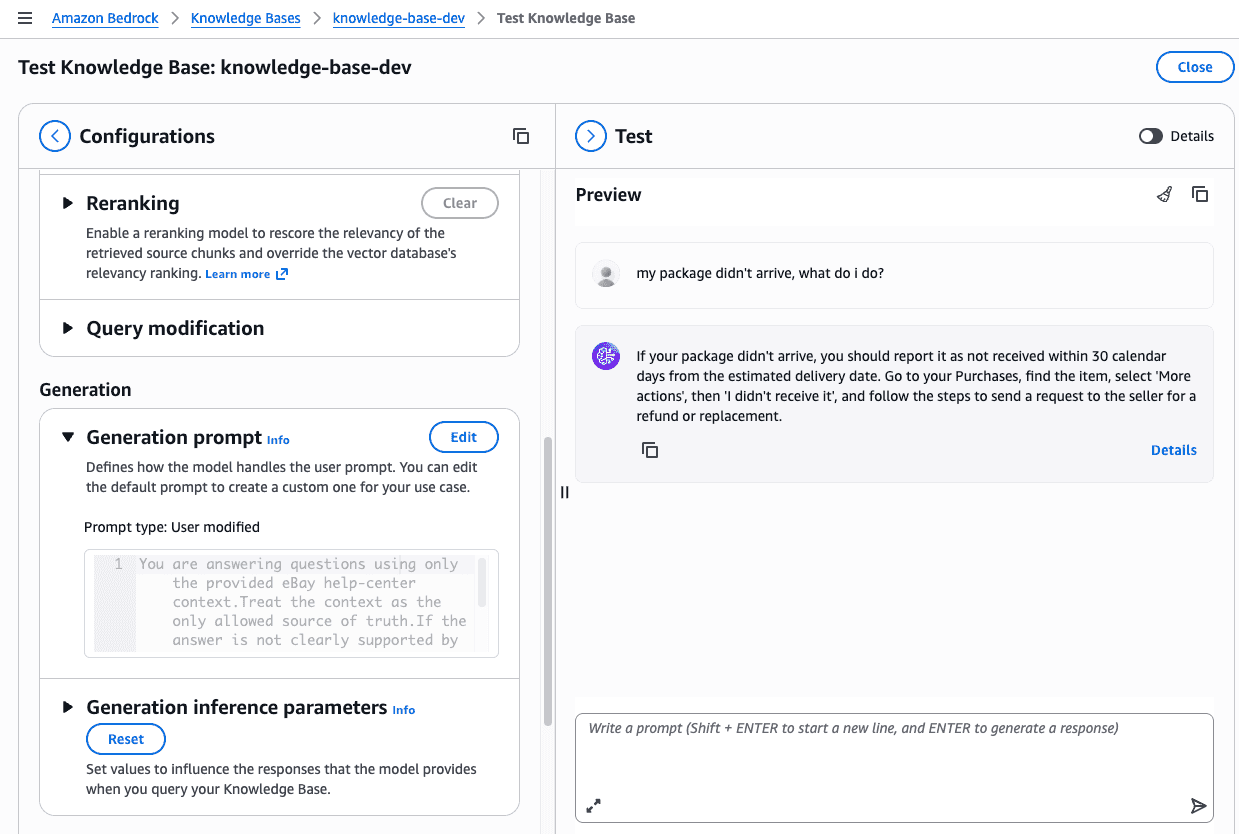Screen dimensions: 1239x834
Task: Collapse the Generation prompt section
Action: tap(68, 437)
